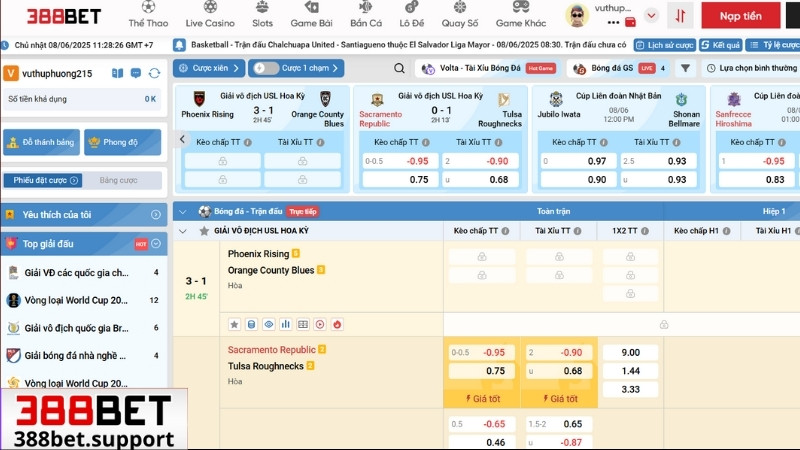Click the Nạp tiền deposit button
Viewport: 800px width, 450px height.
pos(740,16)
